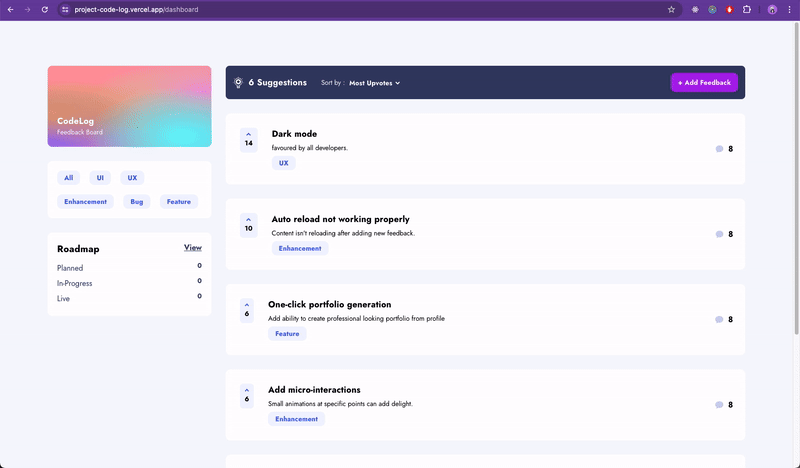Click the CodeLog gradient banner card

coord(129,106)
